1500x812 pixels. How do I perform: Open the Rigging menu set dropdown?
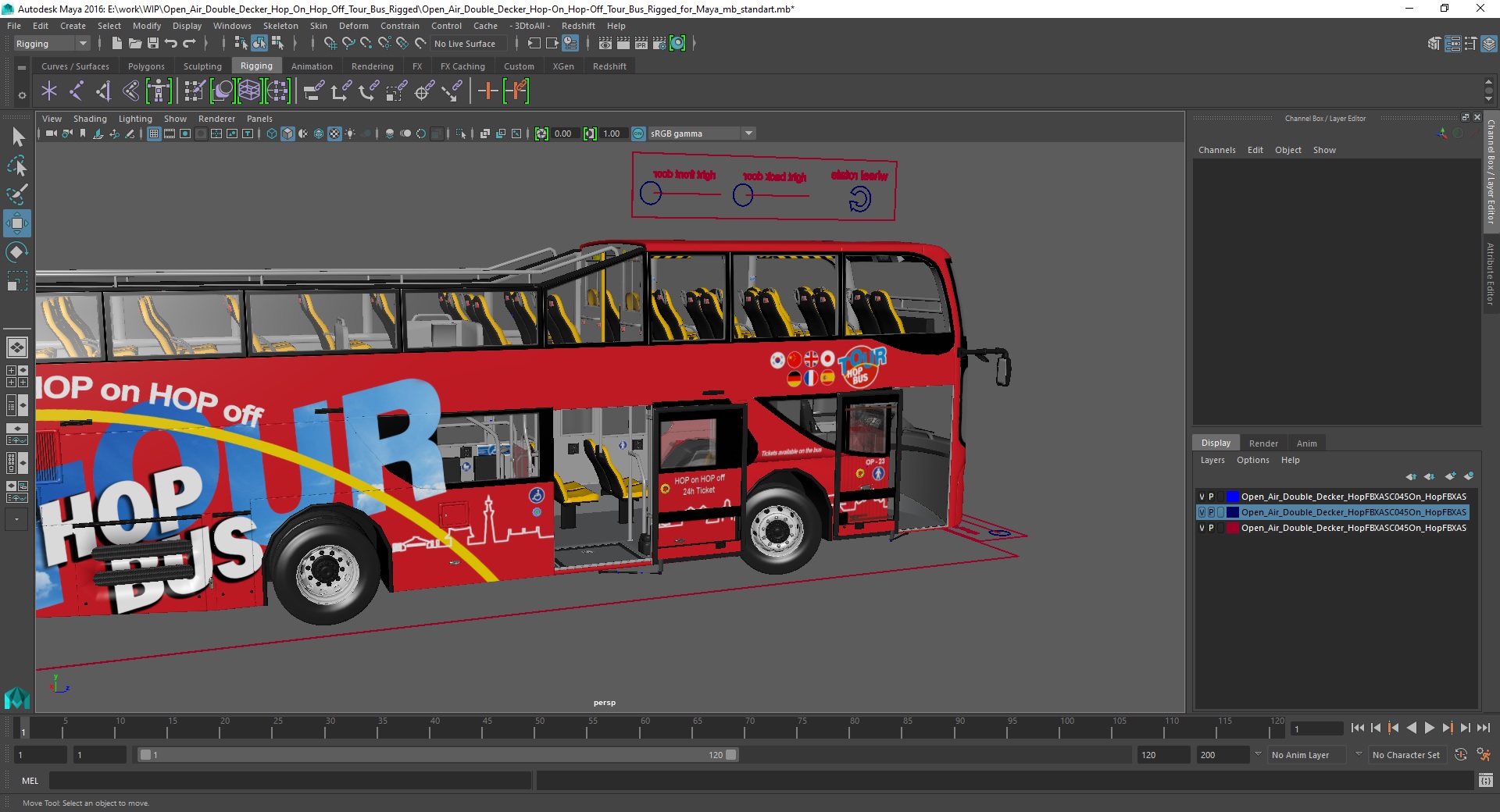(x=51, y=44)
